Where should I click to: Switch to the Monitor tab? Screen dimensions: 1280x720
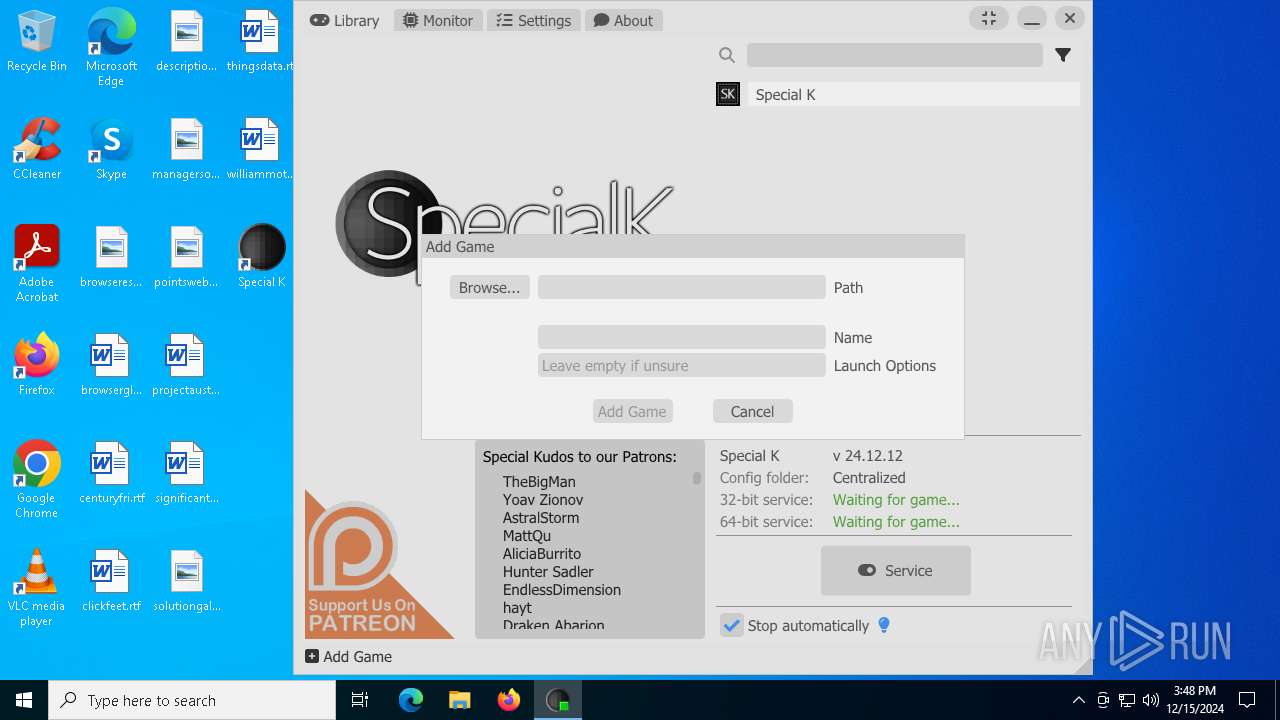pyautogui.click(x=438, y=20)
